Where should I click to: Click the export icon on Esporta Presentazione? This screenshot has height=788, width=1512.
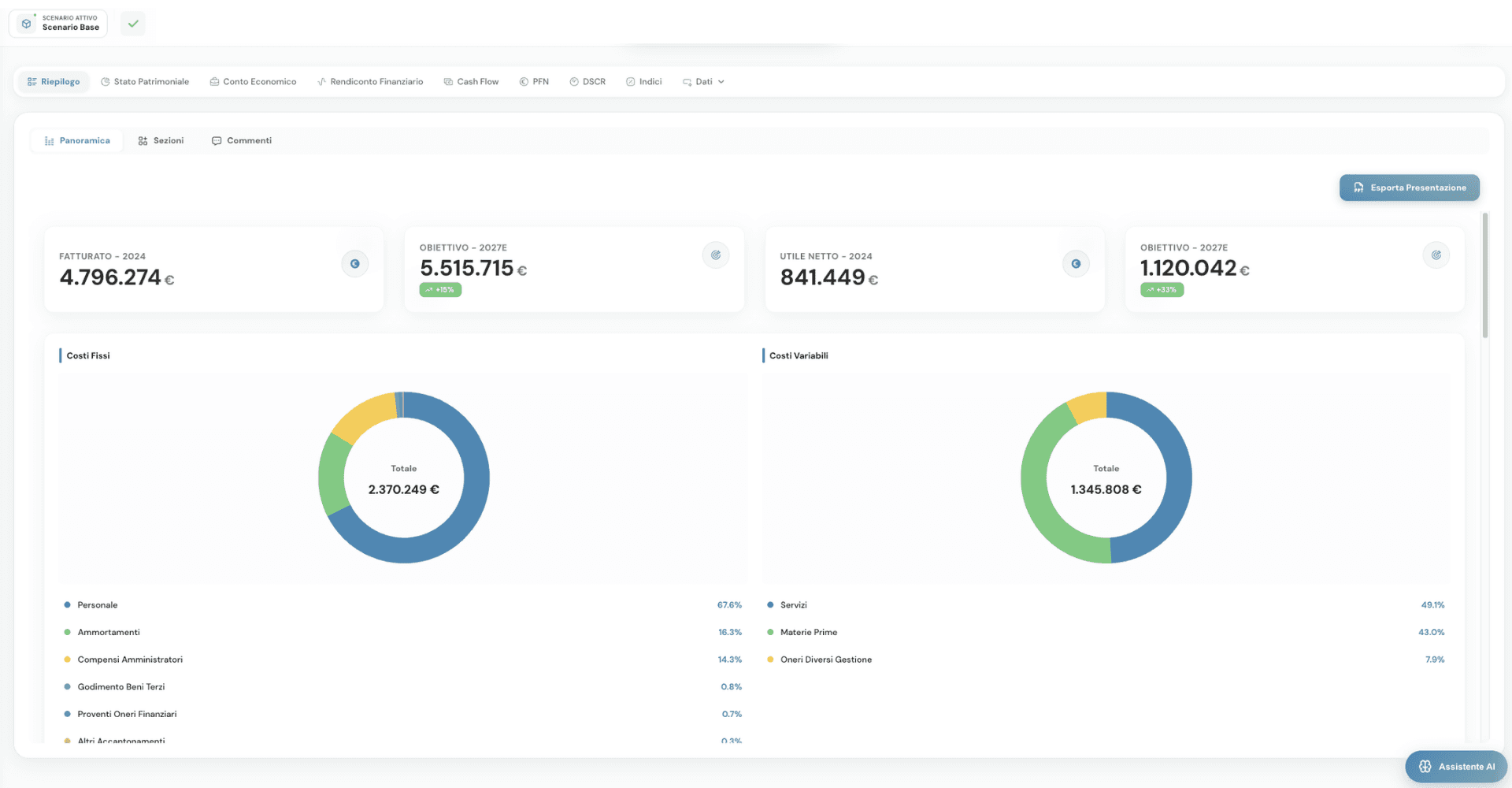[1358, 188]
